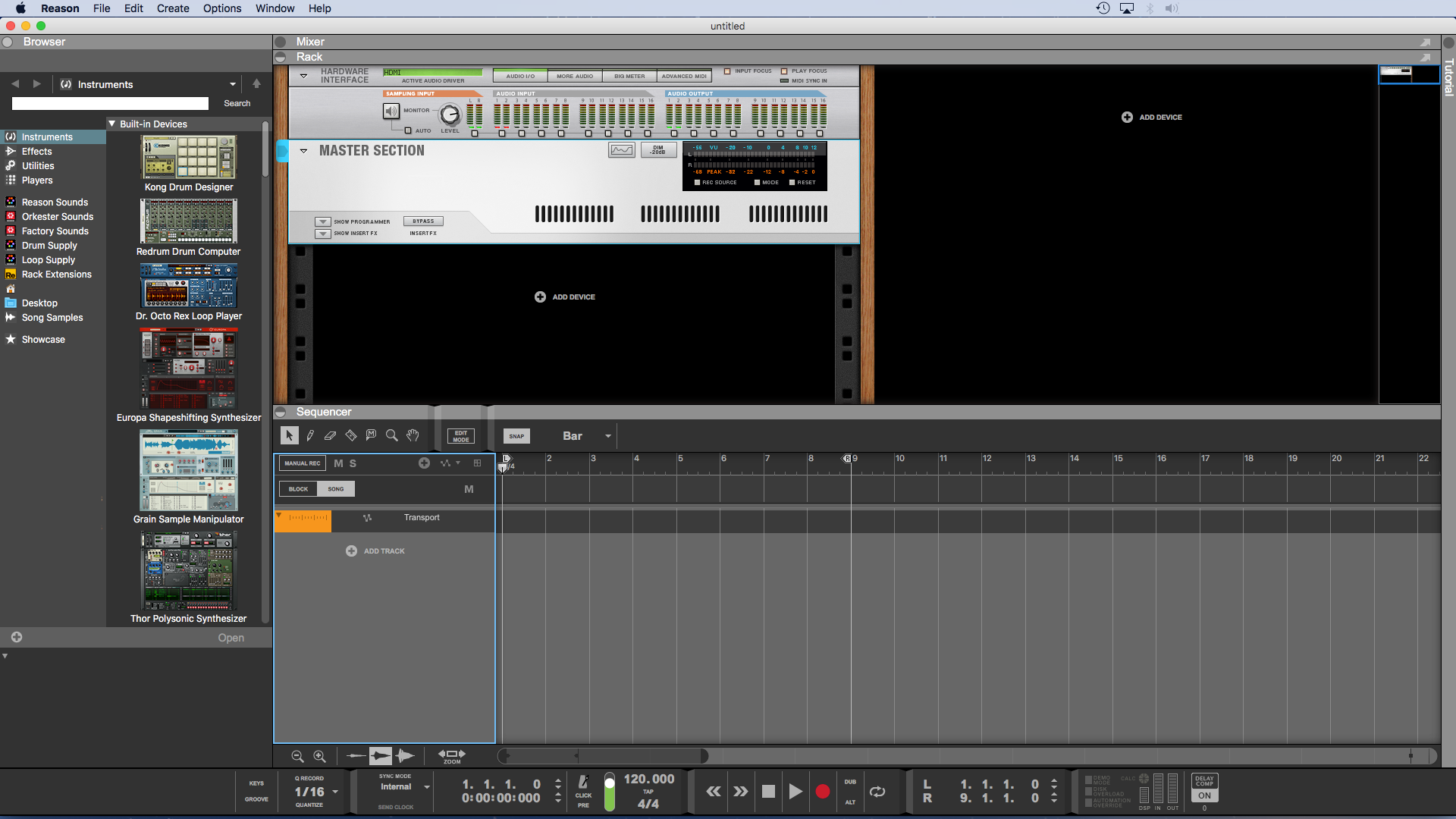This screenshot has width=1456, height=819.
Task: Select the Mute tool
Action: click(x=371, y=435)
